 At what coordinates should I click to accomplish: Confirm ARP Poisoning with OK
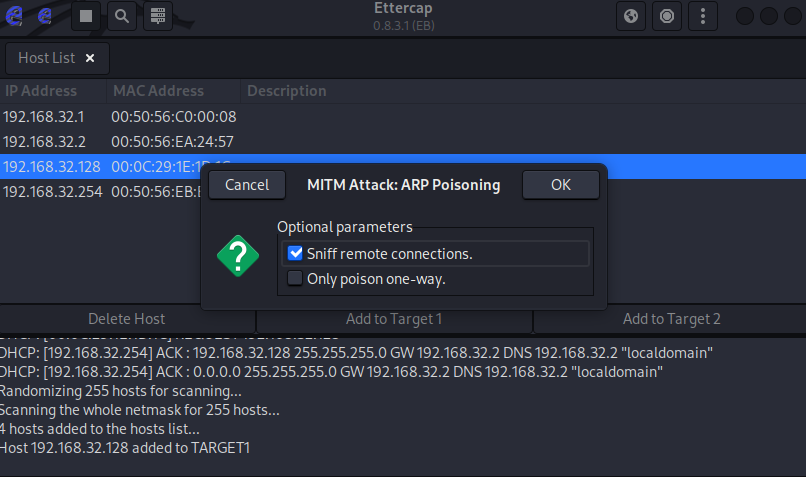[560, 185]
